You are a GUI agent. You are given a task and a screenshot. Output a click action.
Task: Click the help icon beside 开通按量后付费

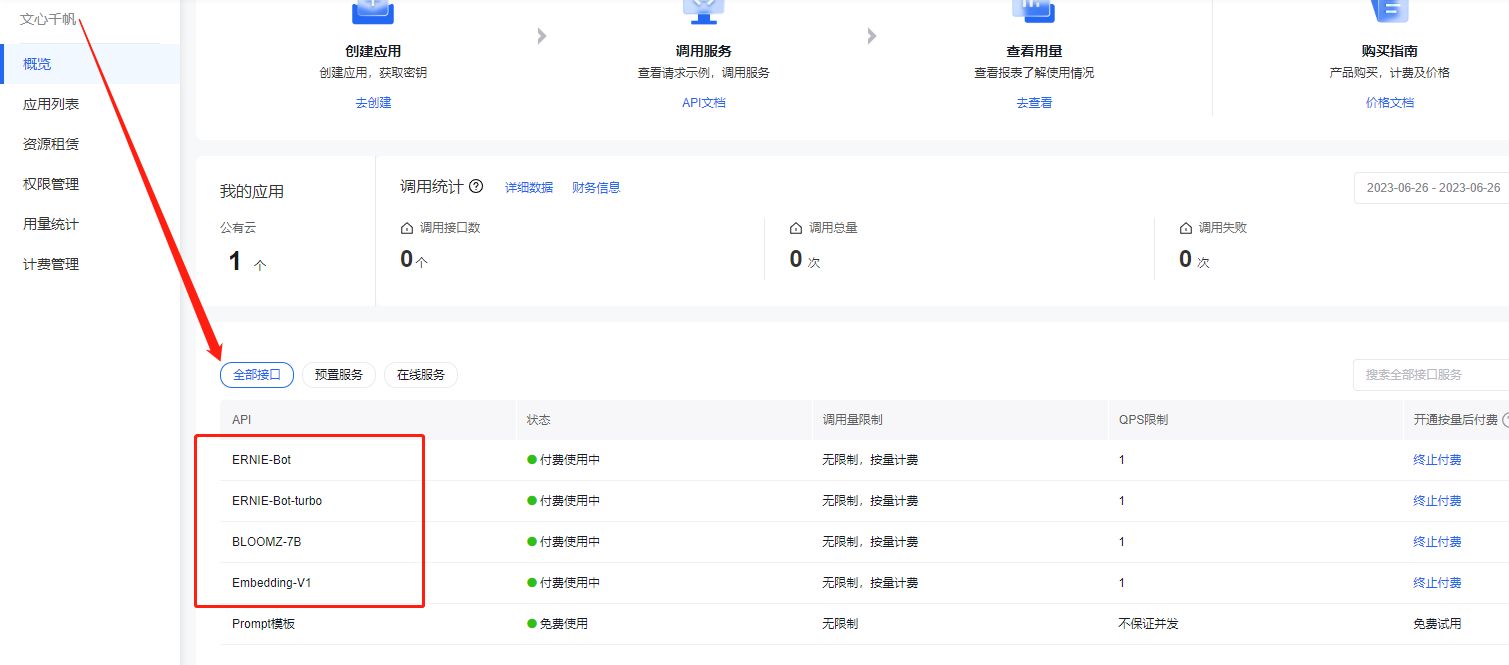(x=1504, y=420)
